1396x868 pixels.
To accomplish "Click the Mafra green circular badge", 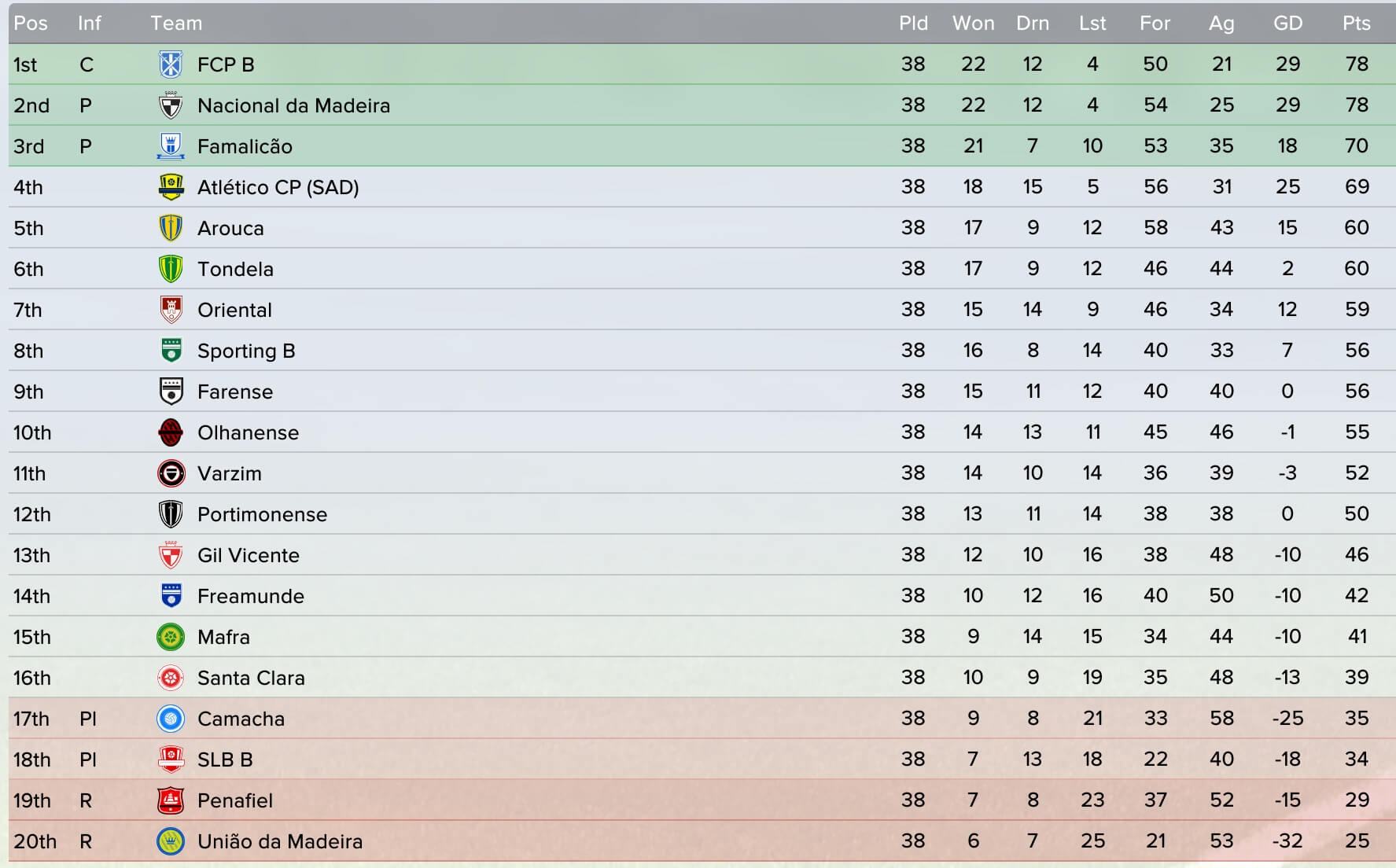I will click(171, 637).
